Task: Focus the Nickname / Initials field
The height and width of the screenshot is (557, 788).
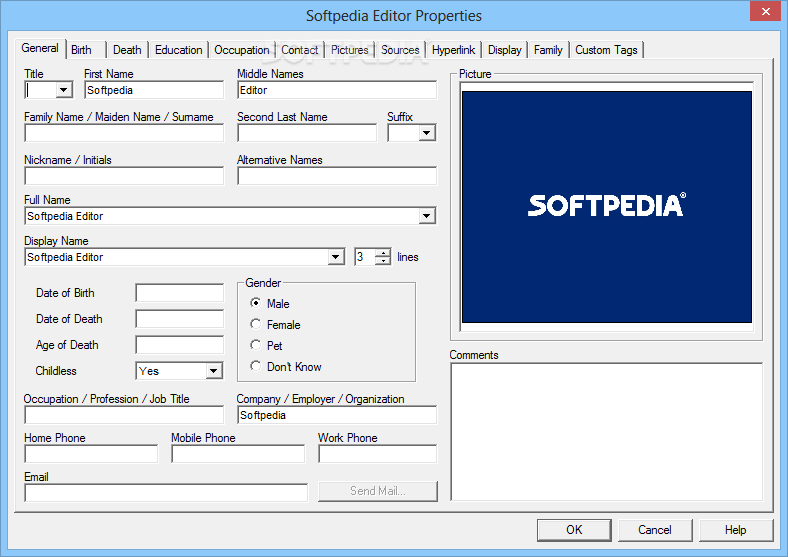Action: [x=124, y=176]
